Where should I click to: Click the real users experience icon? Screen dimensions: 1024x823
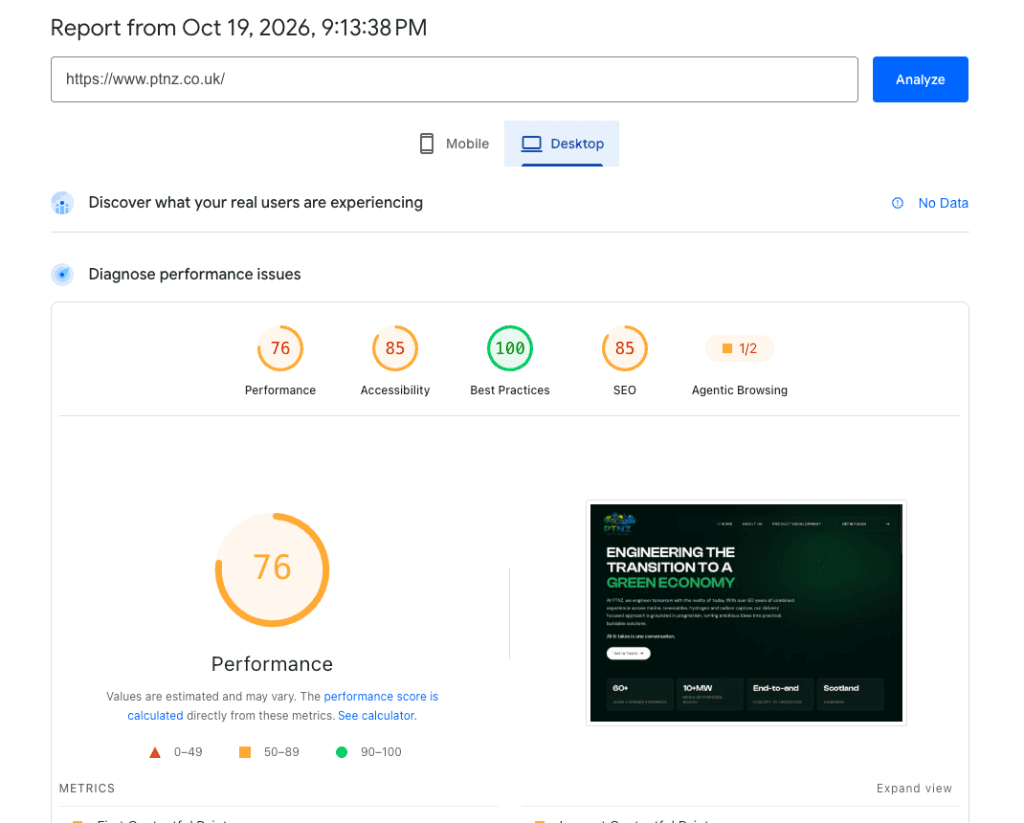[62, 203]
